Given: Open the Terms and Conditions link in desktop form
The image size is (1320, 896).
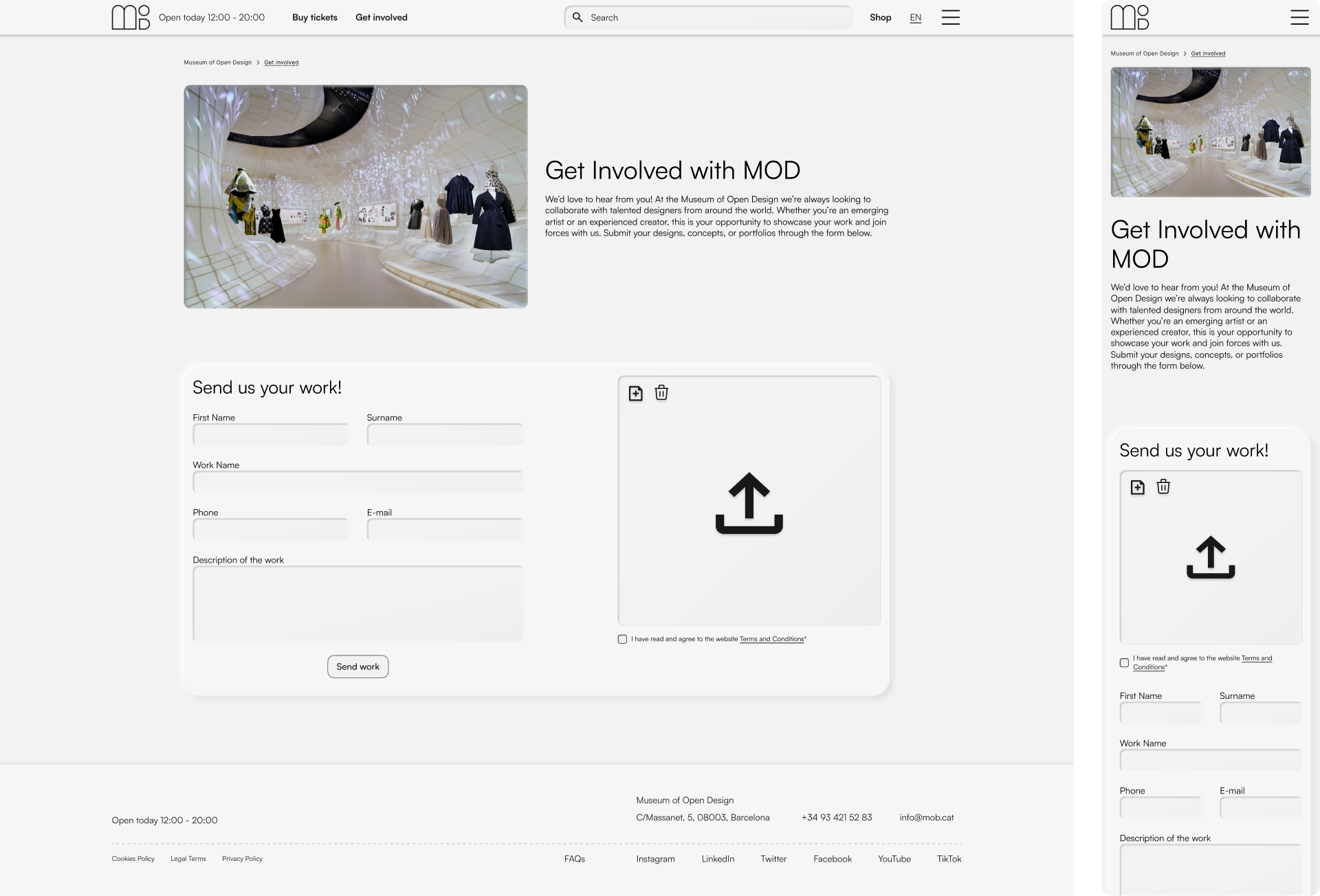Looking at the screenshot, I should pos(771,639).
